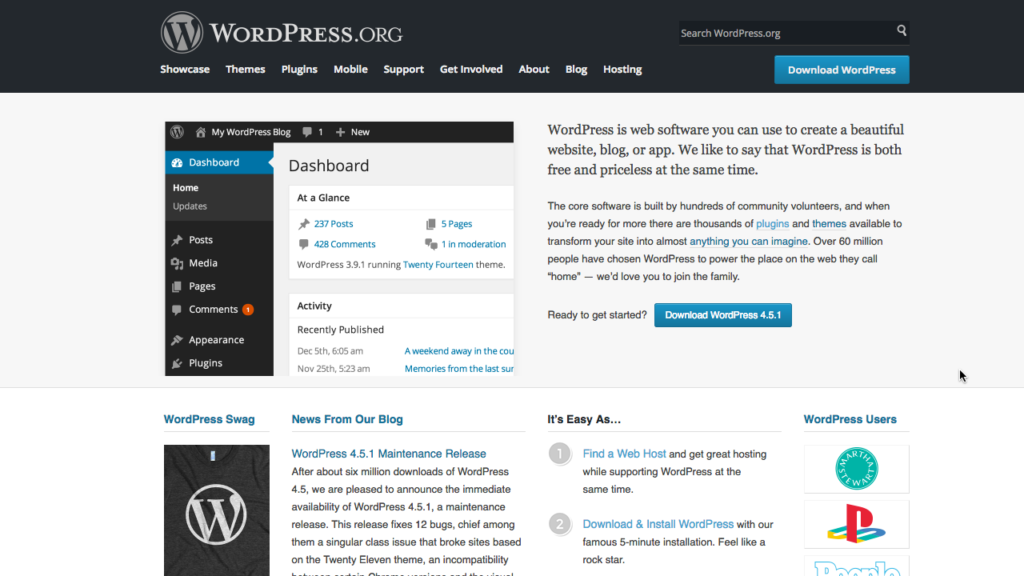The height and width of the screenshot is (576, 1024).
Task: Click the Nov 25th, 5:23 am date text
Action: click(x=334, y=368)
